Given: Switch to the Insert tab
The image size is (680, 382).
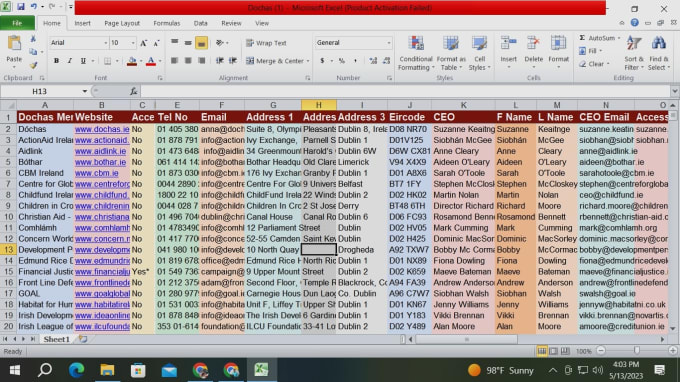Looking at the screenshot, I should pos(82,23).
